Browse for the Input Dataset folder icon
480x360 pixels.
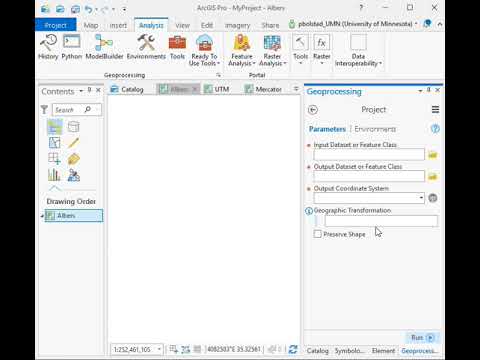433,155
